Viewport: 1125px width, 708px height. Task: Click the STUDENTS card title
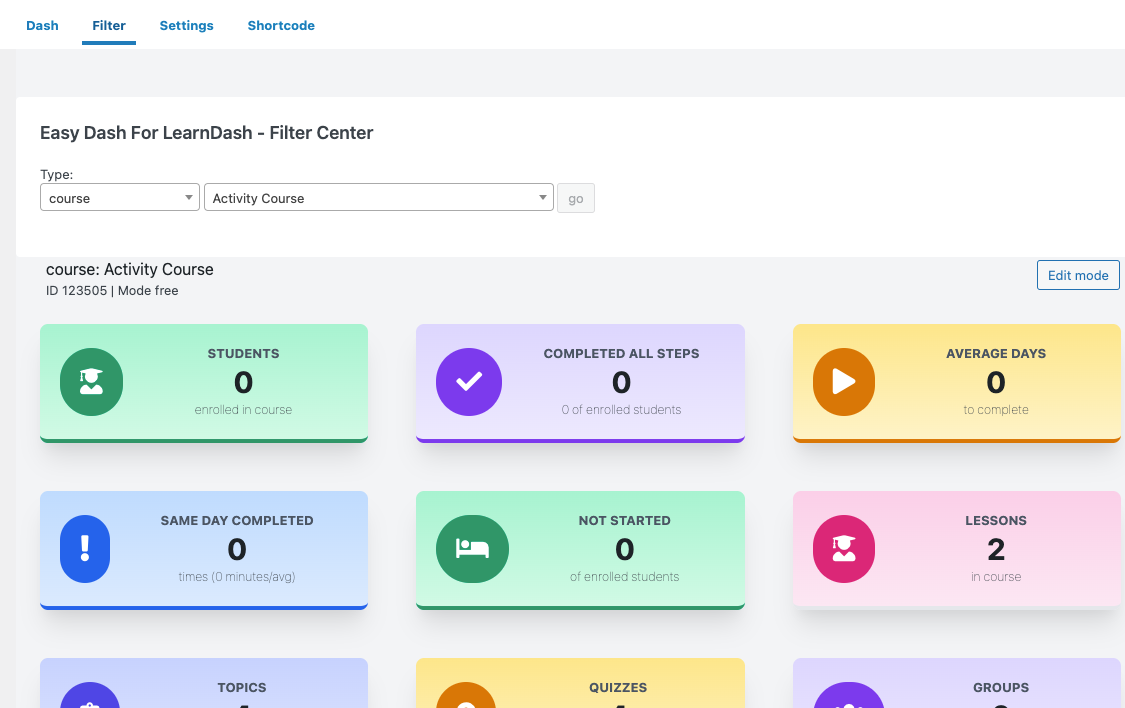coord(243,354)
